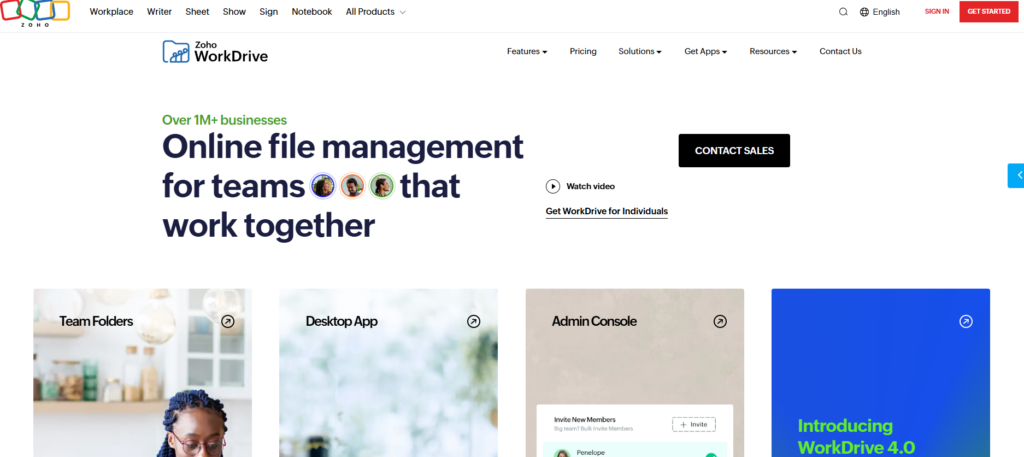The height and width of the screenshot is (457, 1024).
Task: Expand the blue side panel chevron
Action: pyautogui.click(x=1016, y=176)
